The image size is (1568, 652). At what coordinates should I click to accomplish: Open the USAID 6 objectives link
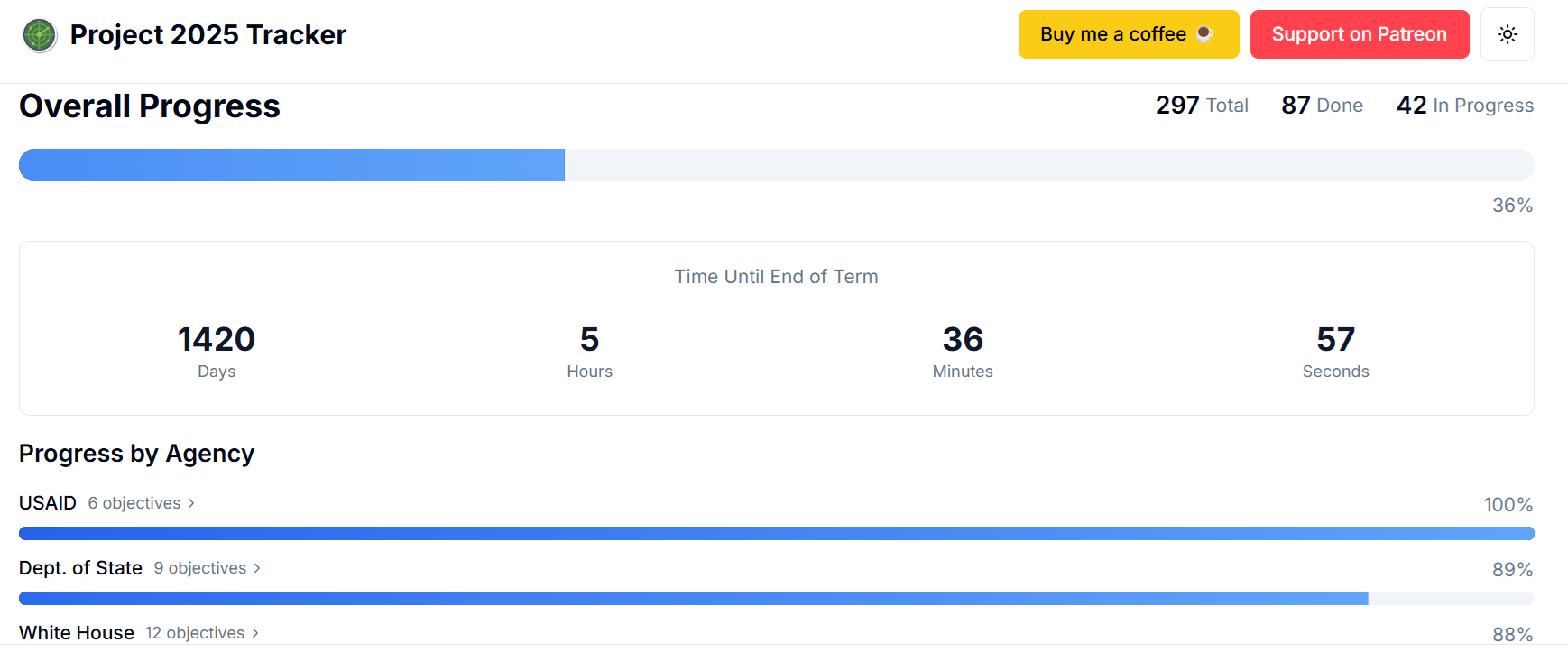coord(134,503)
